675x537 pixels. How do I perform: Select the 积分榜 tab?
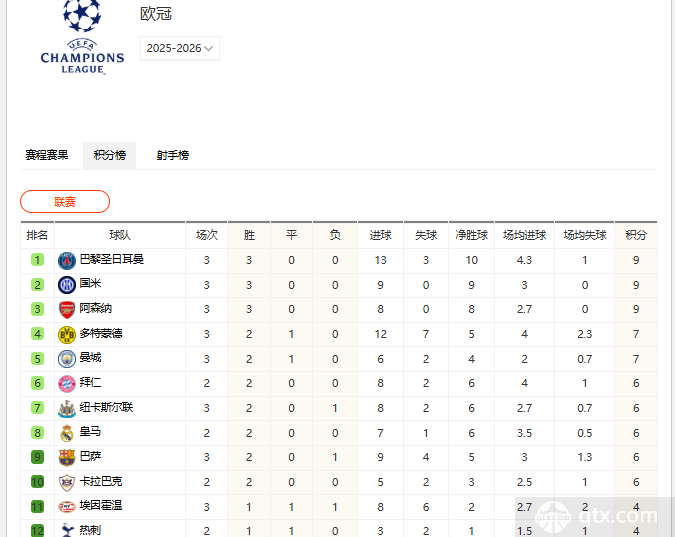click(x=109, y=155)
